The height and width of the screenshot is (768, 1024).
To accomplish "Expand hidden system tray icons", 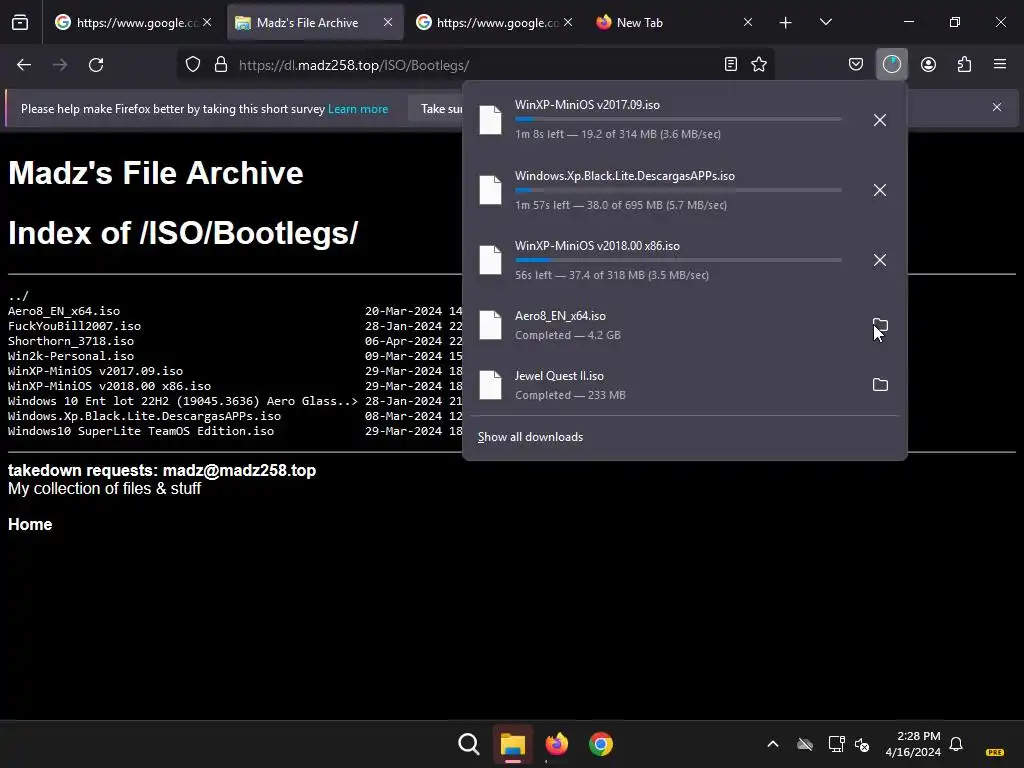I will click(x=773, y=744).
